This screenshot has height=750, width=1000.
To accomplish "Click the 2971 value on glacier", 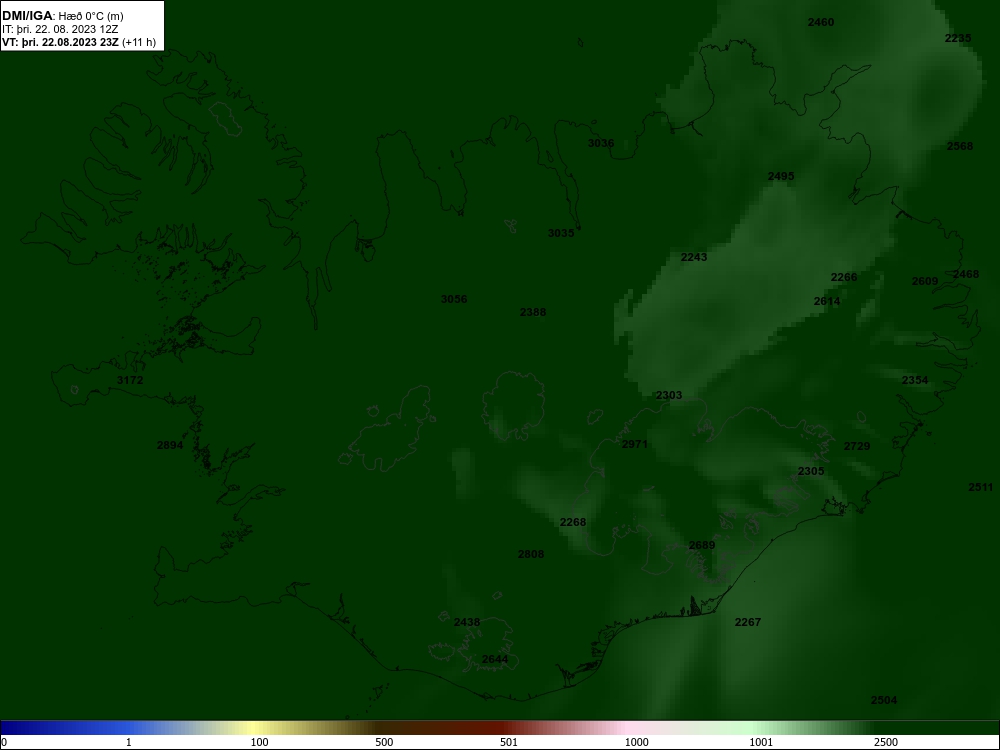I will coord(635,444).
